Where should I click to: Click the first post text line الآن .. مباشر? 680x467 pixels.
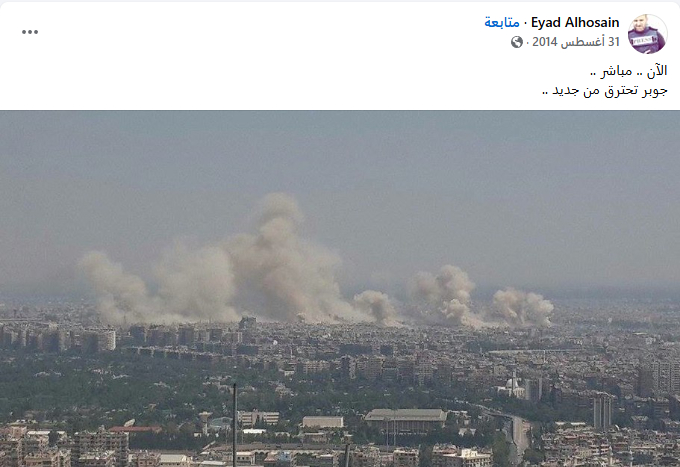point(629,71)
